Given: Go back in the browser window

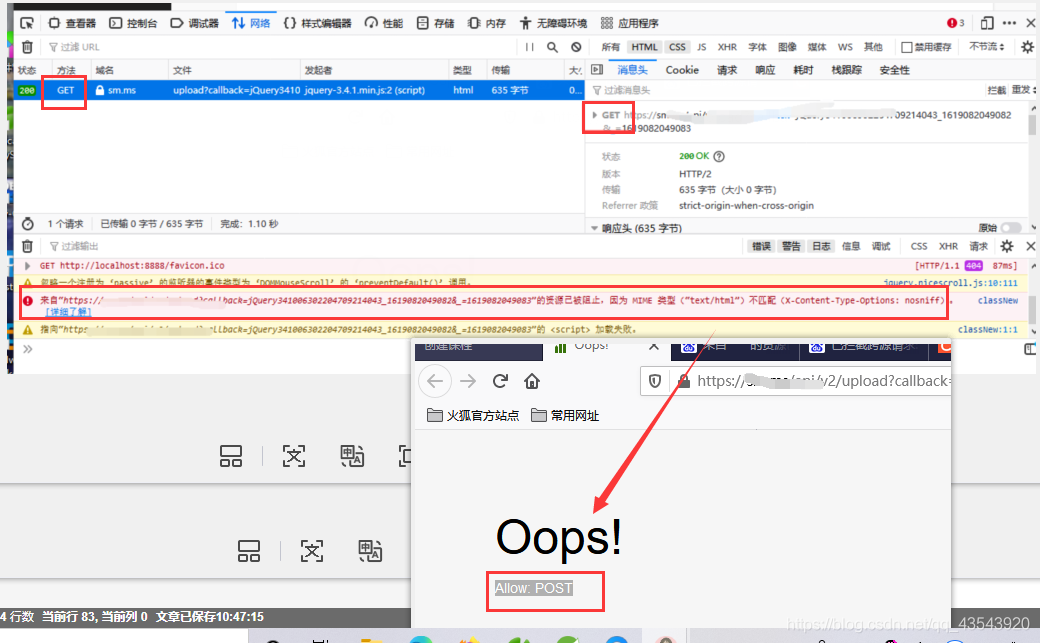Looking at the screenshot, I should click(x=434, y=382).
